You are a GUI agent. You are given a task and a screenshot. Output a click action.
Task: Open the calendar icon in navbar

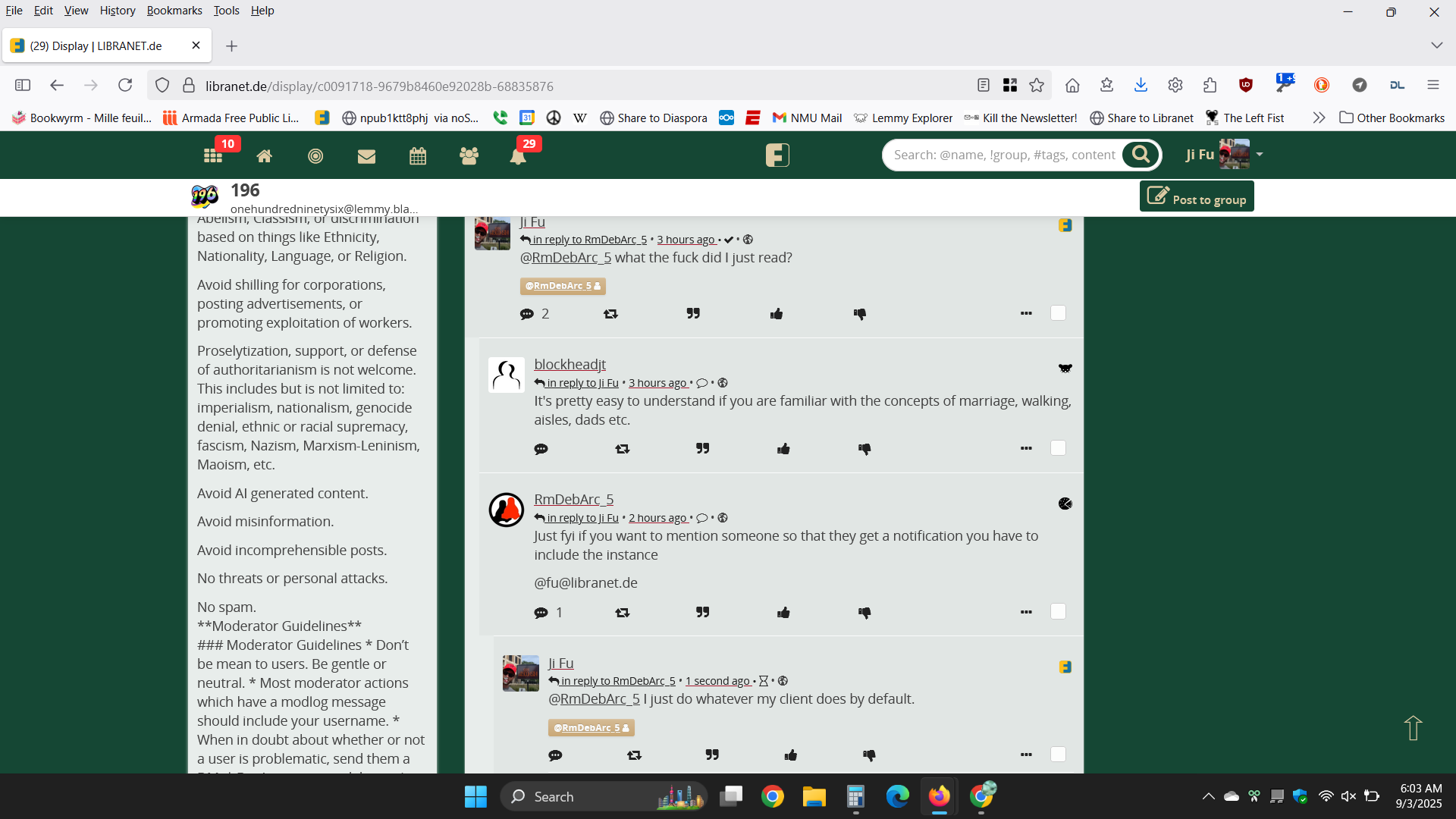[x=418, y=155]
